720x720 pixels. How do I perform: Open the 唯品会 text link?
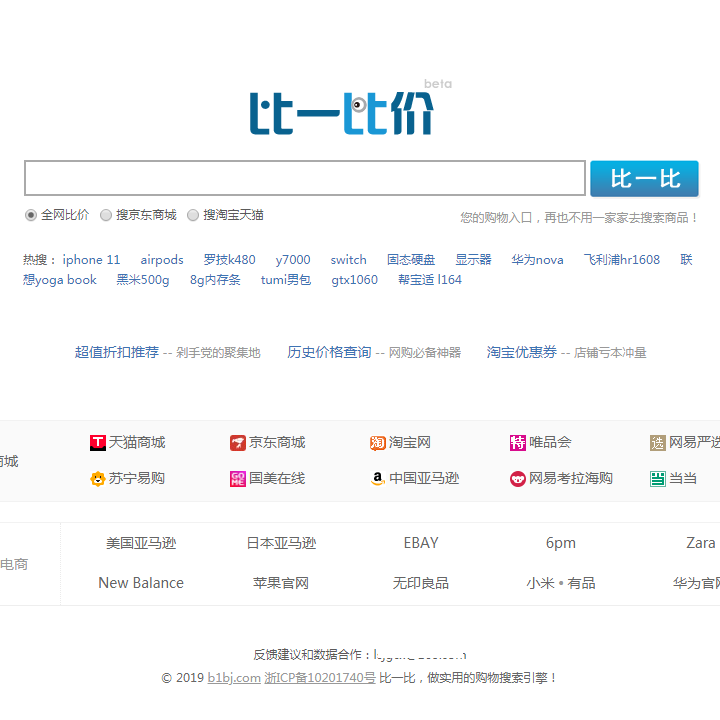pos(550,443)
